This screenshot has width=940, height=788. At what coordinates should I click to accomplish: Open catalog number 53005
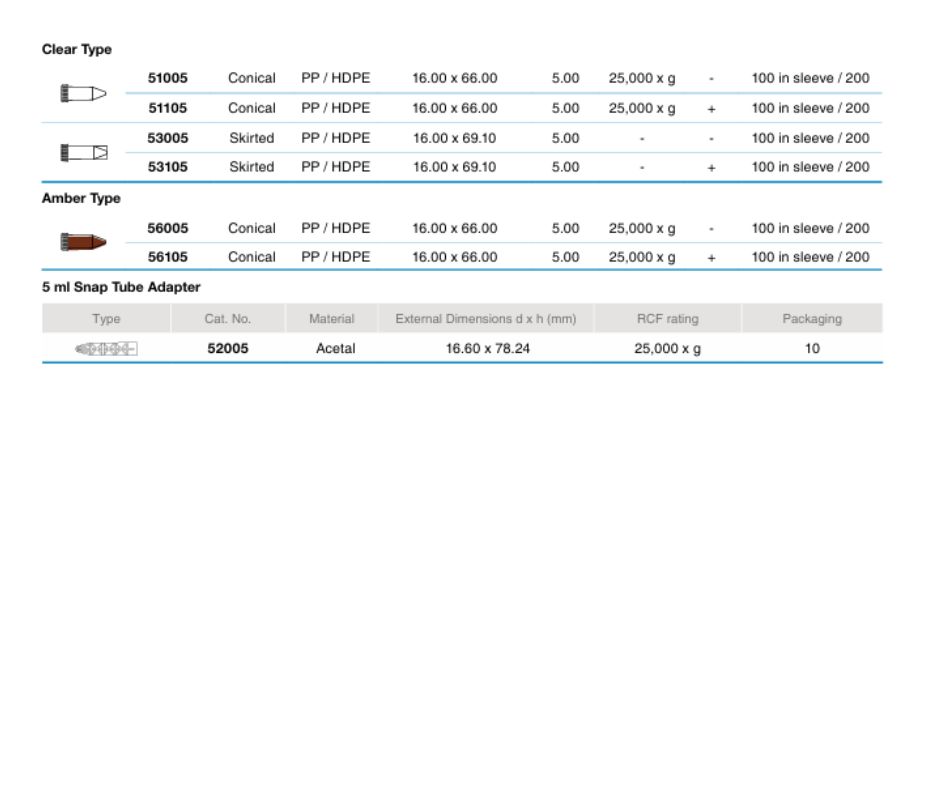(x=168, y=138)
